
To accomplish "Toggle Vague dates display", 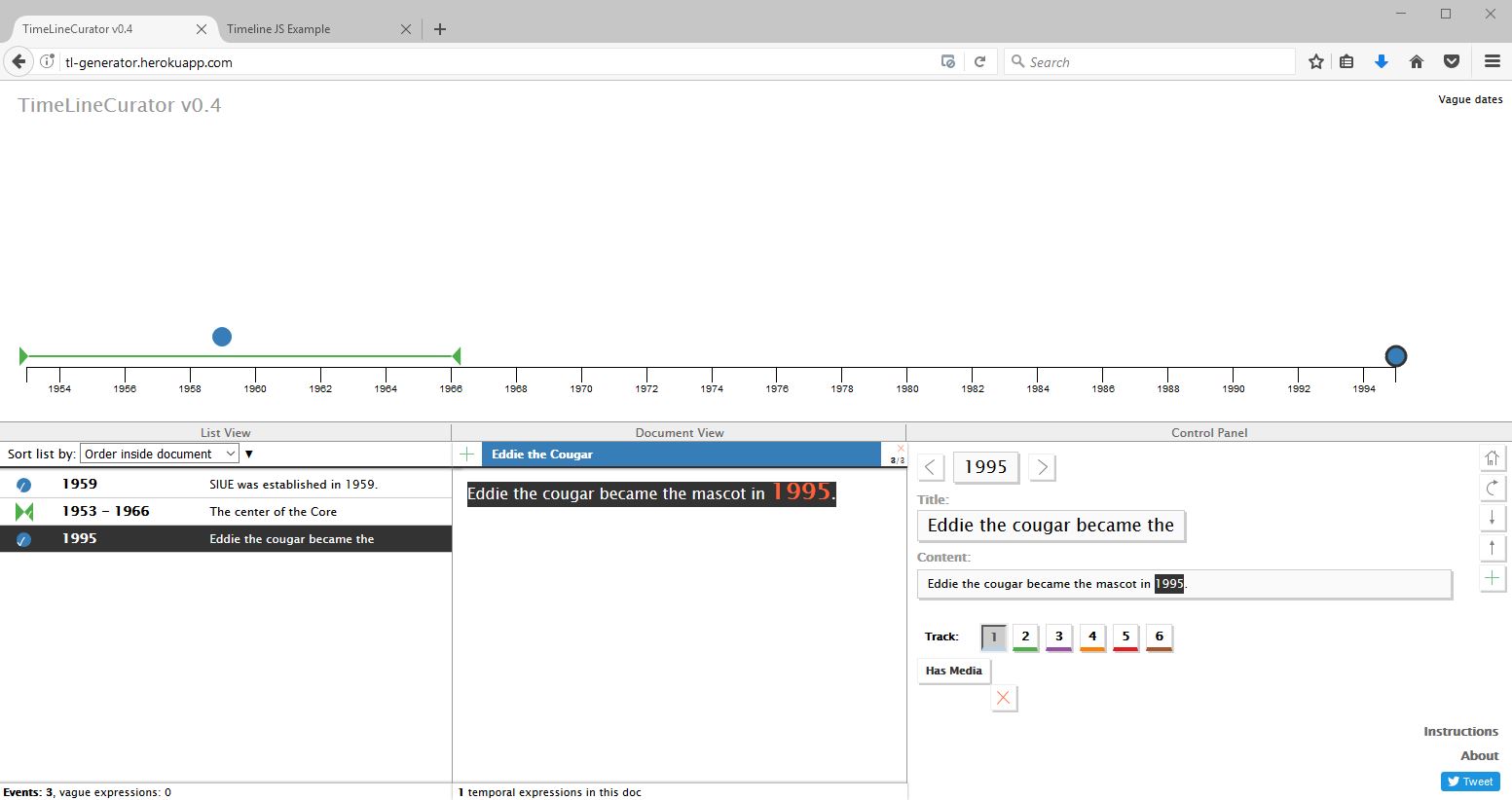I will tap(1469, 99).
